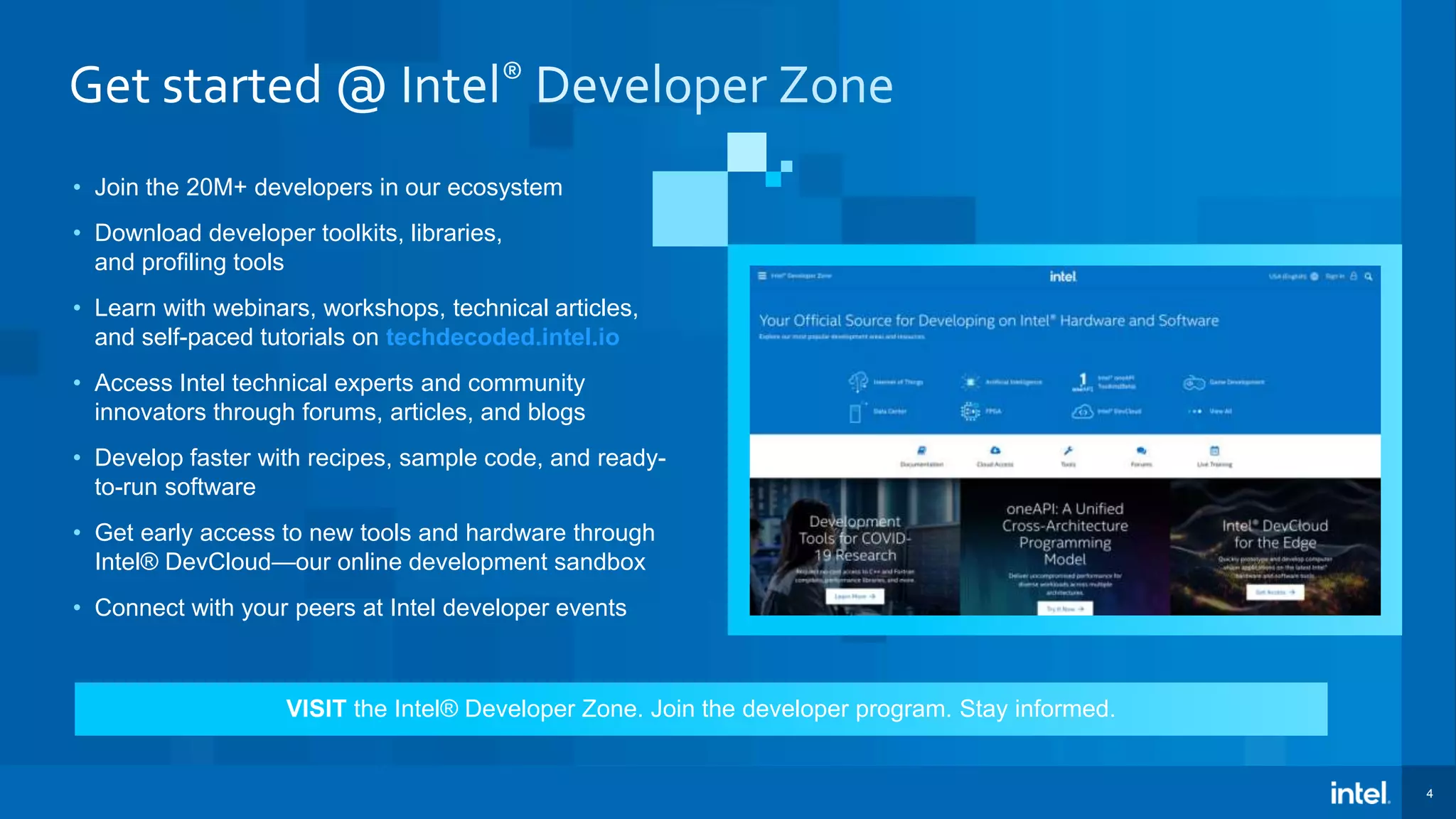The width and height of the screenshot is (1456, 819).
Task: Click the Intel DevCloud cloud icon
Action: pos(1082,412)
